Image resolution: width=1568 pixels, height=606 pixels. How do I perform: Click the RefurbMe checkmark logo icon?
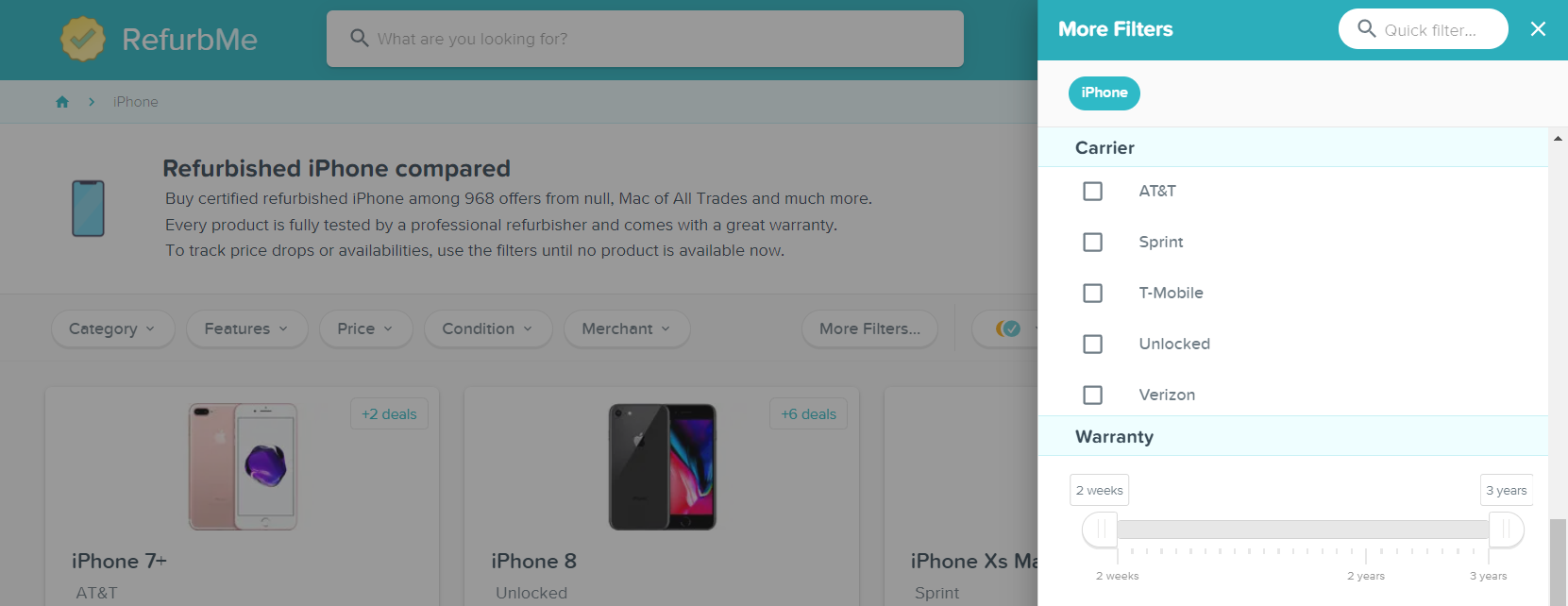click(x=83, y=39)
